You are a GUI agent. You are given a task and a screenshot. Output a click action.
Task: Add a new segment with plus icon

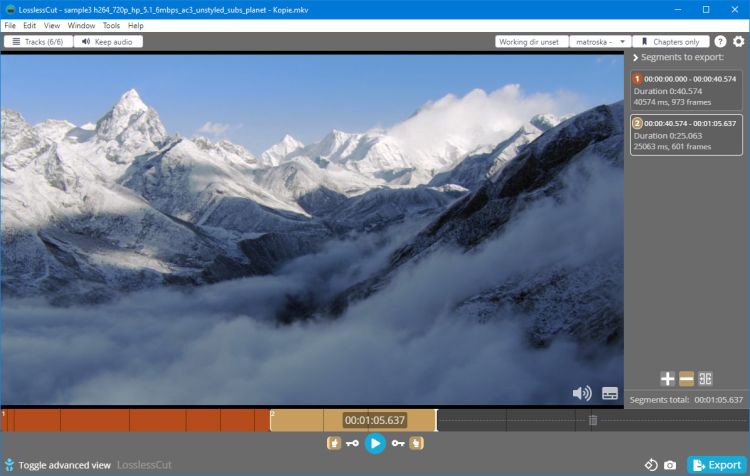pos(667,379)
